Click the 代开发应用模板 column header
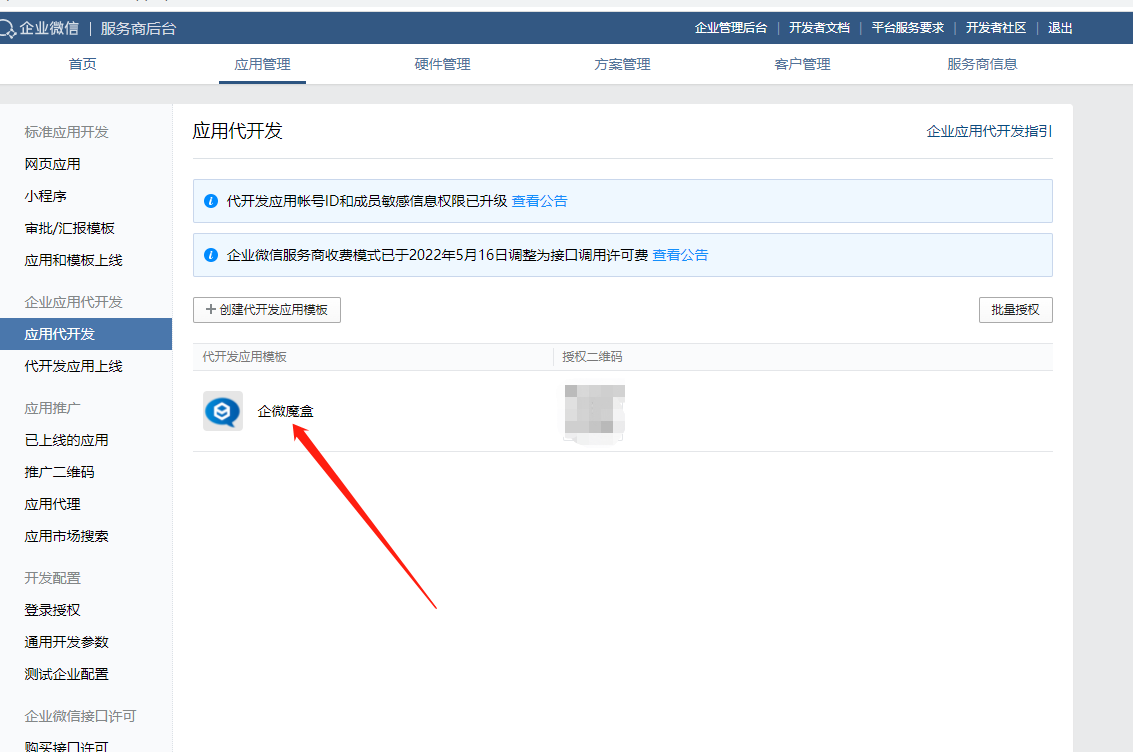Image resolution: width=1133 pixels, height=752 pixels. click(244, 357)
